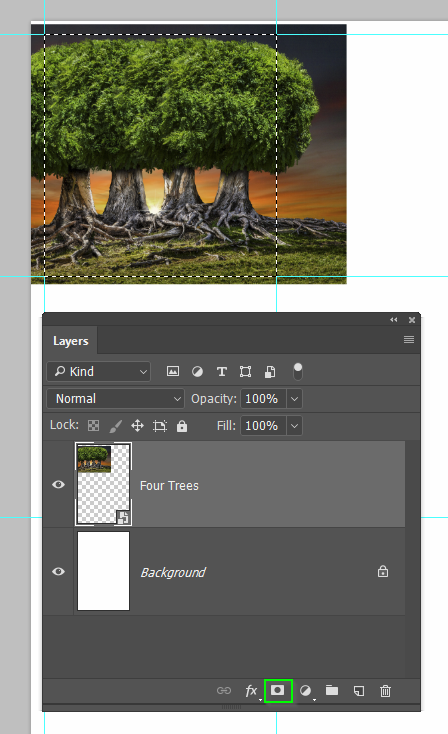Viewport: 448px width, 734px height.
Task: Select the Four Trees layer thumbnail
Action: coord(103,484)
